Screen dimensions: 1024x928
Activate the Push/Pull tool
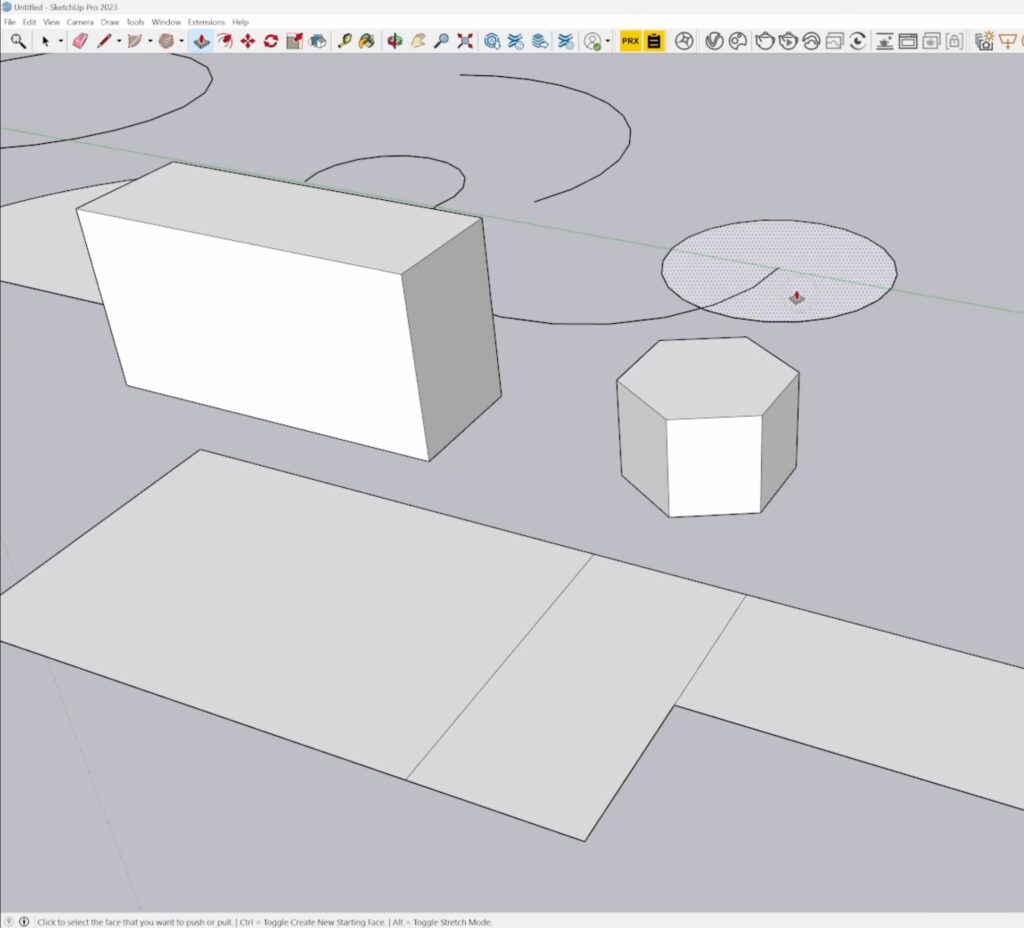201,41
